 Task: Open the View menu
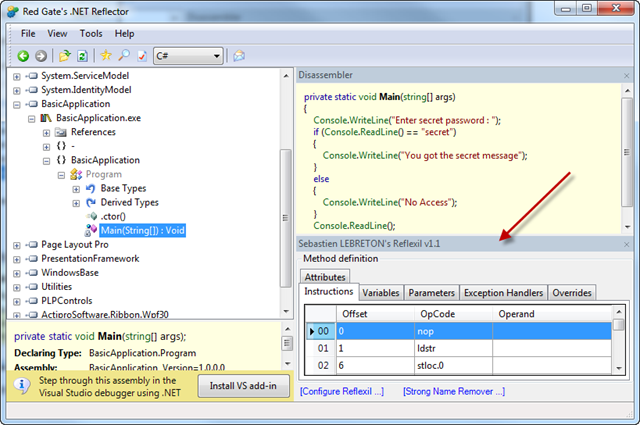click(x=57, y=33)
